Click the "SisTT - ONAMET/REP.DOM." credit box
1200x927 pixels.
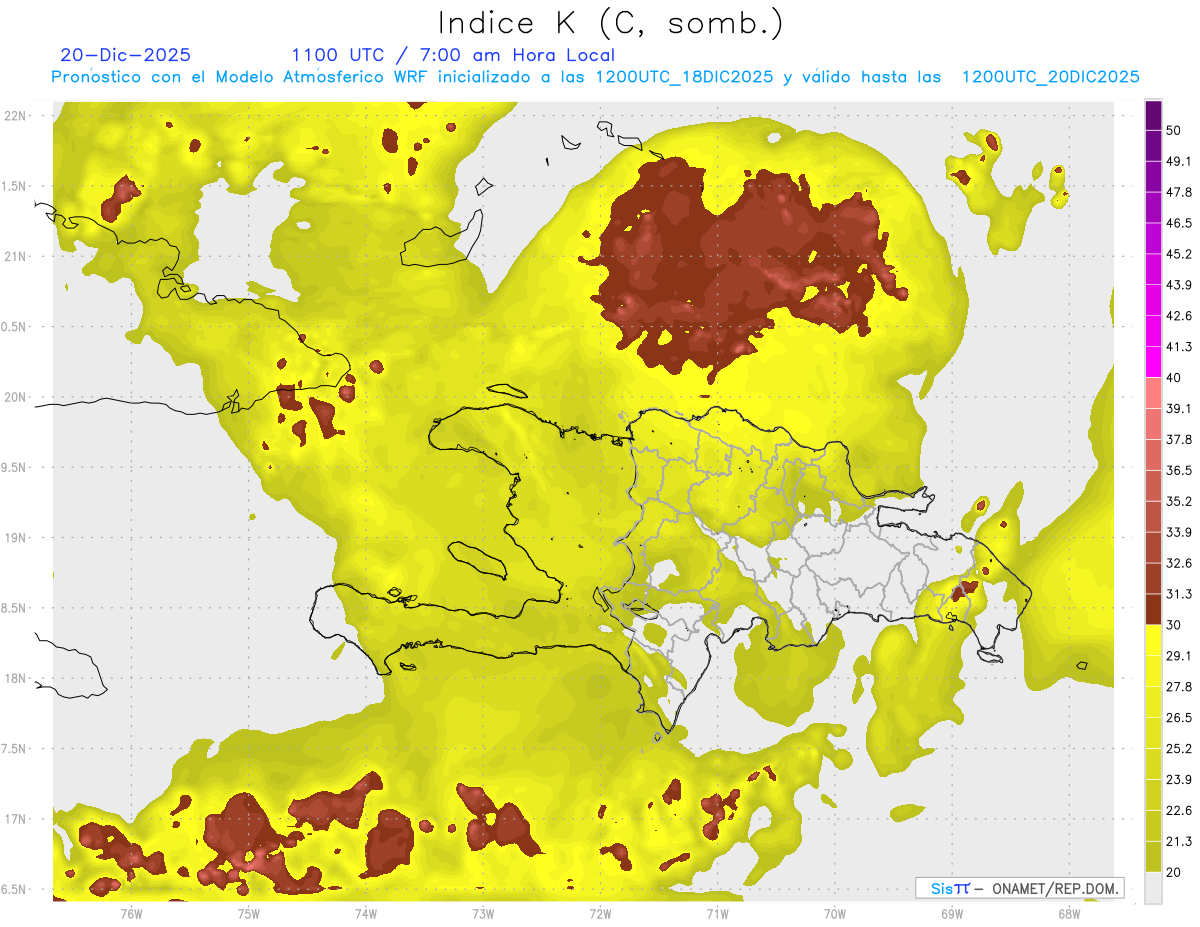pyautogui.click(x=1019, y=888)
